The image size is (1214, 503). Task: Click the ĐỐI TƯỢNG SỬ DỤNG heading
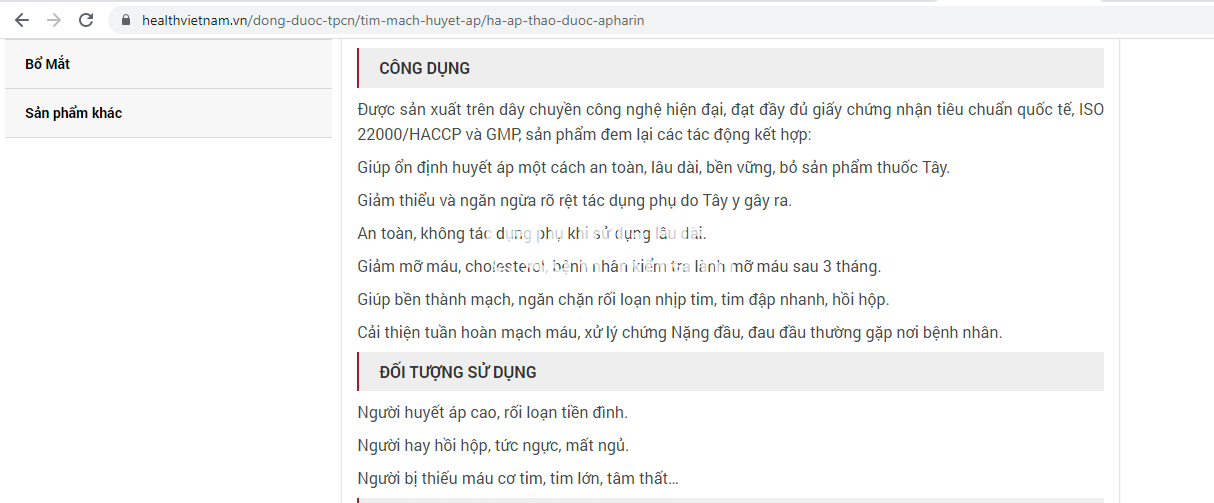(457, 372)
